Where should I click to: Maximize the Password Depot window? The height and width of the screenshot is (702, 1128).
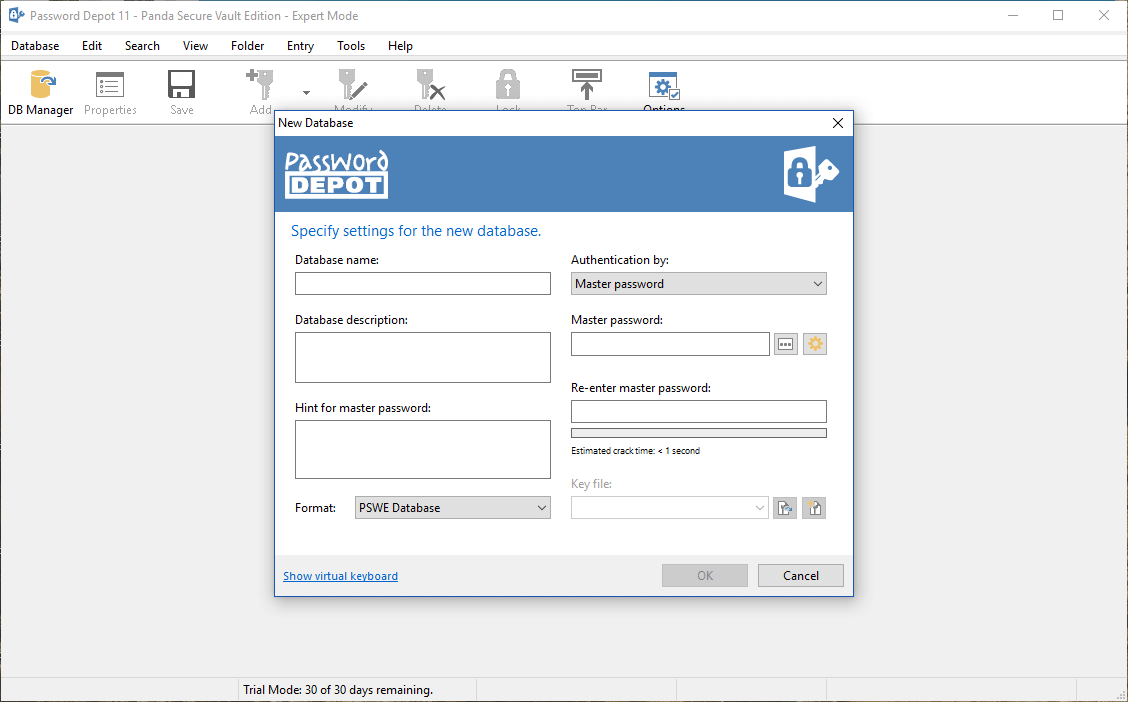(x=1058, y=15)
